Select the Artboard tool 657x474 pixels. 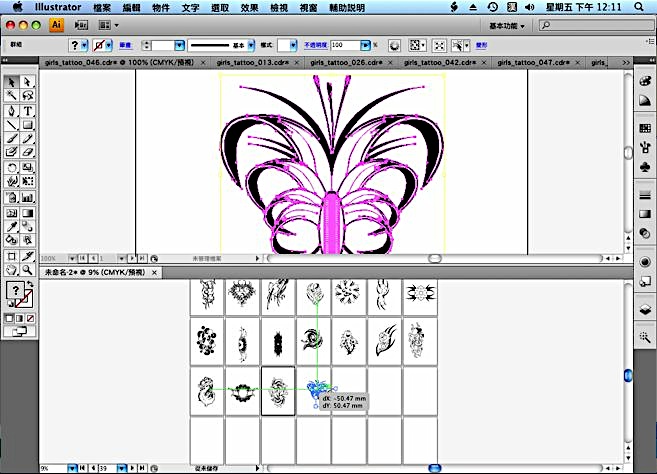(12, 256)
